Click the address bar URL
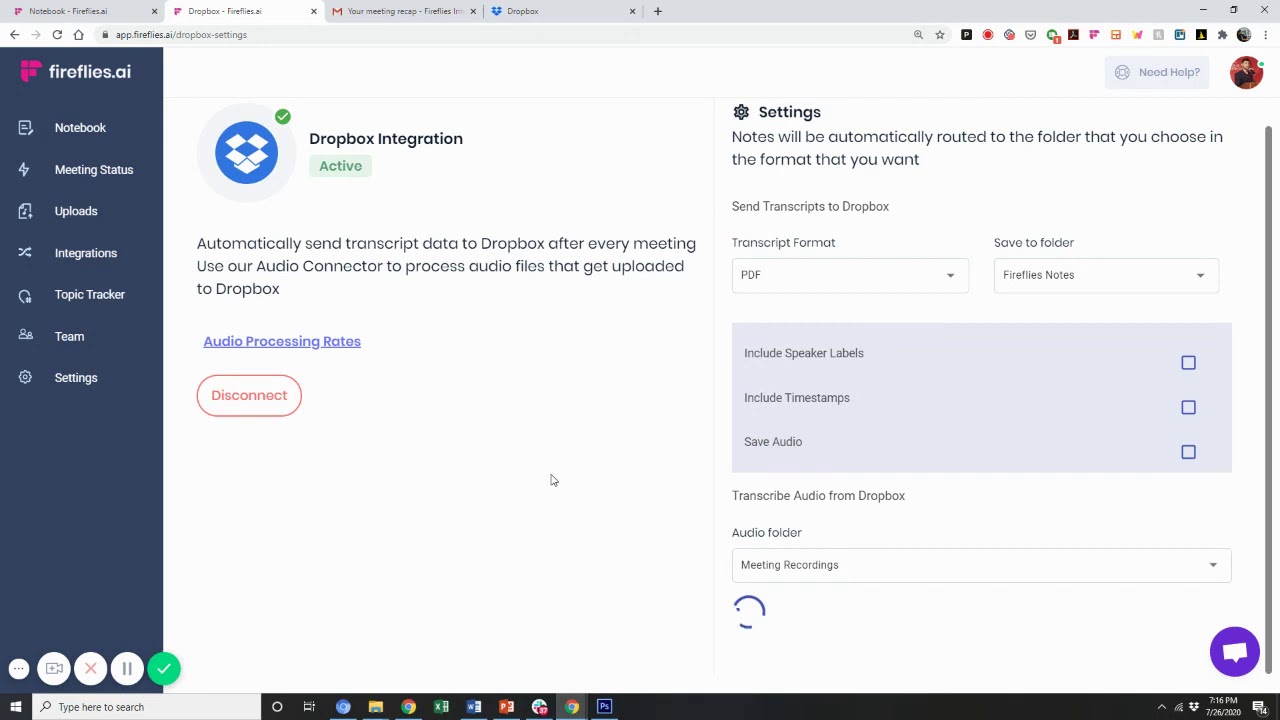The height and width of the screenshot is (720, 1280). click(181, 35)
